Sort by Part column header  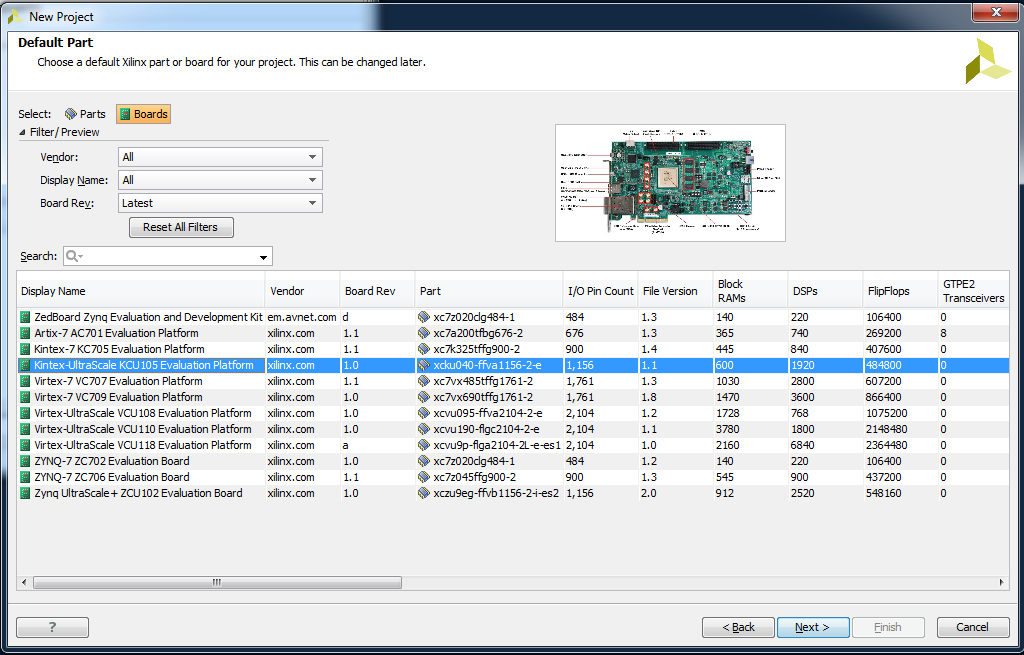pyautogui.click(x=489, y=291)
